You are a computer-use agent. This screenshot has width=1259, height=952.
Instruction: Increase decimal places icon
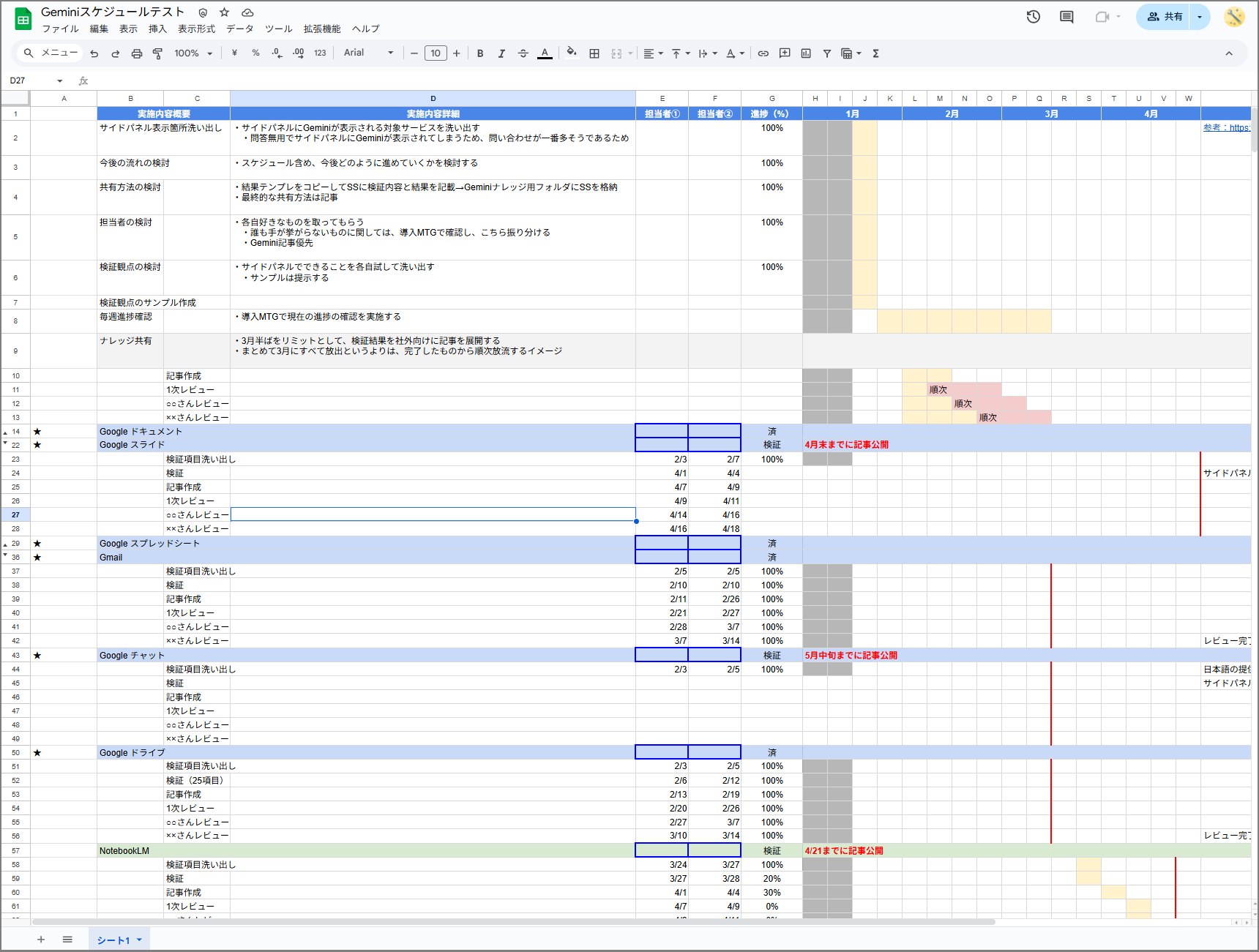(299, 53)
